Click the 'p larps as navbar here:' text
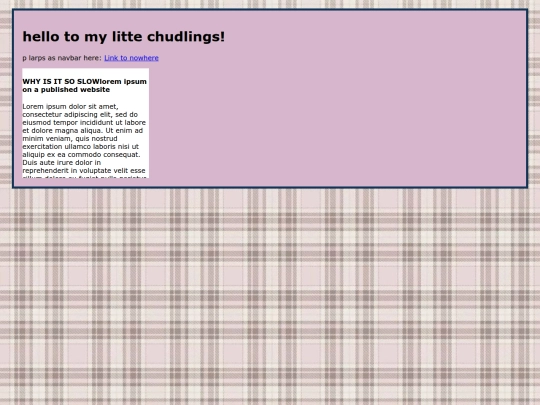Image resolution: width=540 pixels, height=405 pixels. click(62, 58)
